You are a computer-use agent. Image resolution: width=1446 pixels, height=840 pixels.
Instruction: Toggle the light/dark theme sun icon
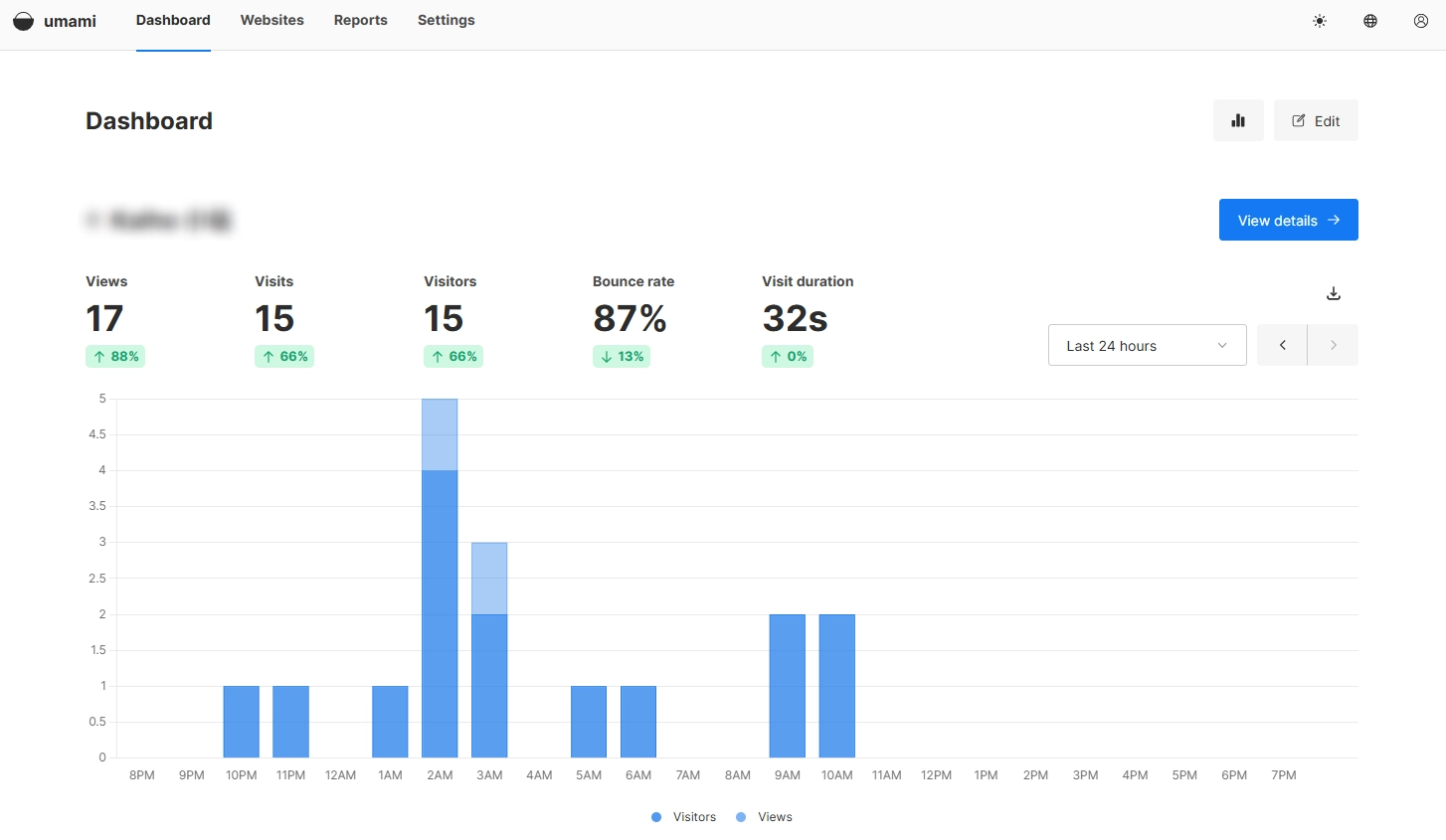[x=1320, y=21]
